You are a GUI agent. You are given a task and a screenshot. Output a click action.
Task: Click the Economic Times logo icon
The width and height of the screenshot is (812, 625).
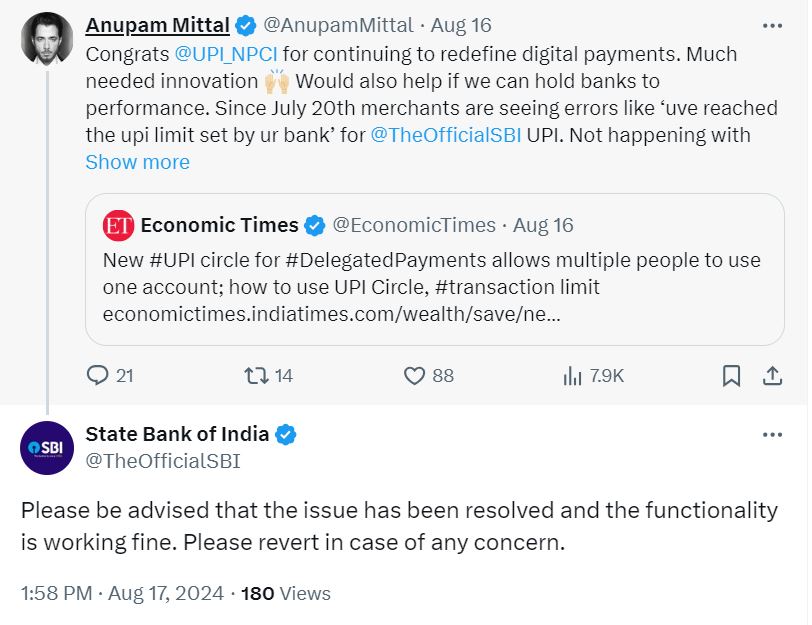tap(118, 226)
